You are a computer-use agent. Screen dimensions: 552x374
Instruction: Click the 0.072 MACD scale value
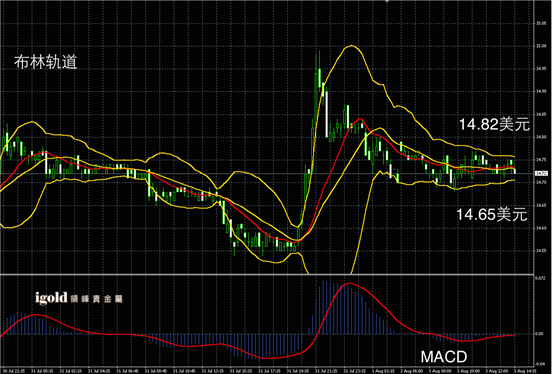(540, 279)
